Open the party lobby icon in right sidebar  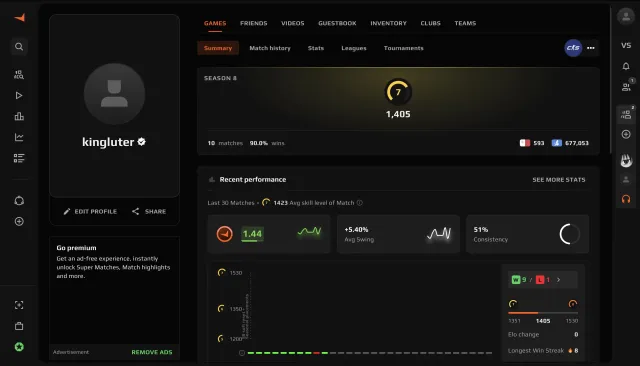pyautogui.click(x=627, y=114)
